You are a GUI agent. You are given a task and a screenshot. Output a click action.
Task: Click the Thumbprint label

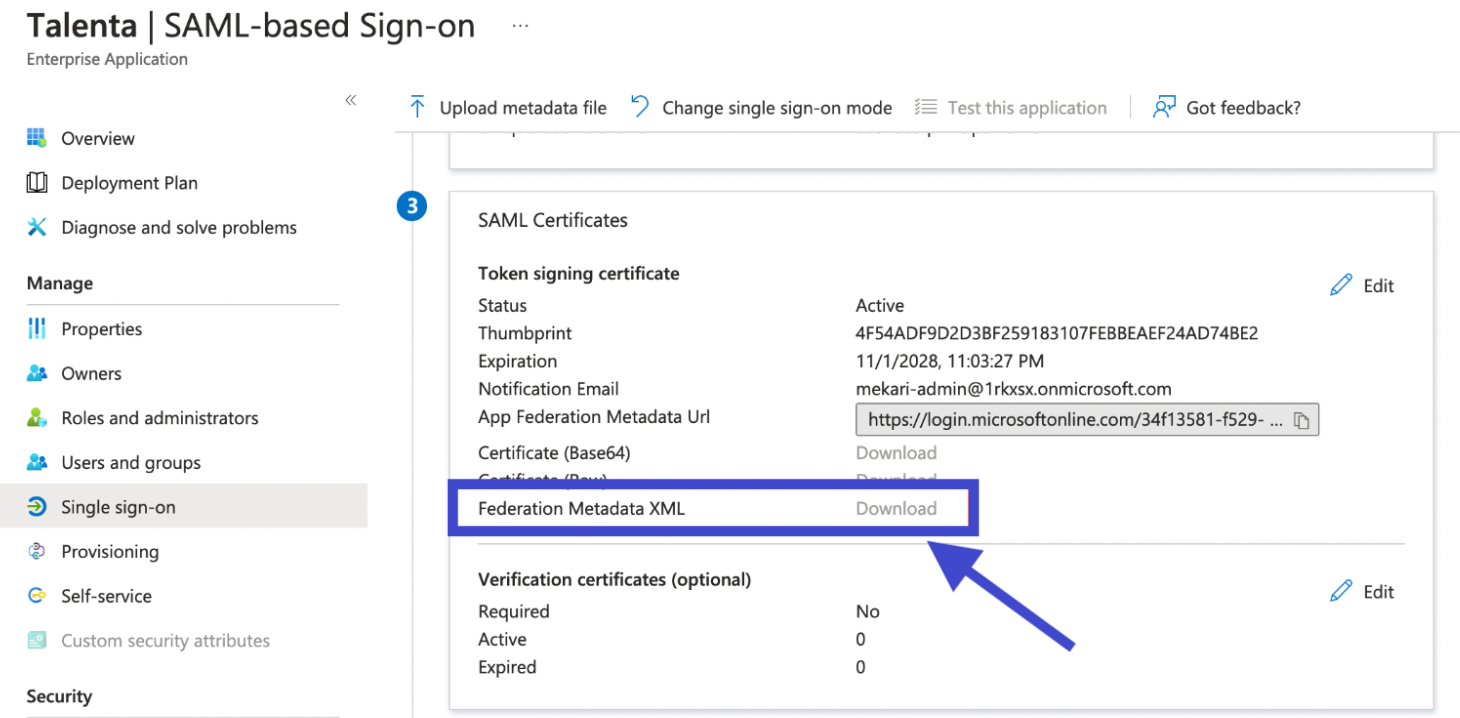(x=525, y=333)
